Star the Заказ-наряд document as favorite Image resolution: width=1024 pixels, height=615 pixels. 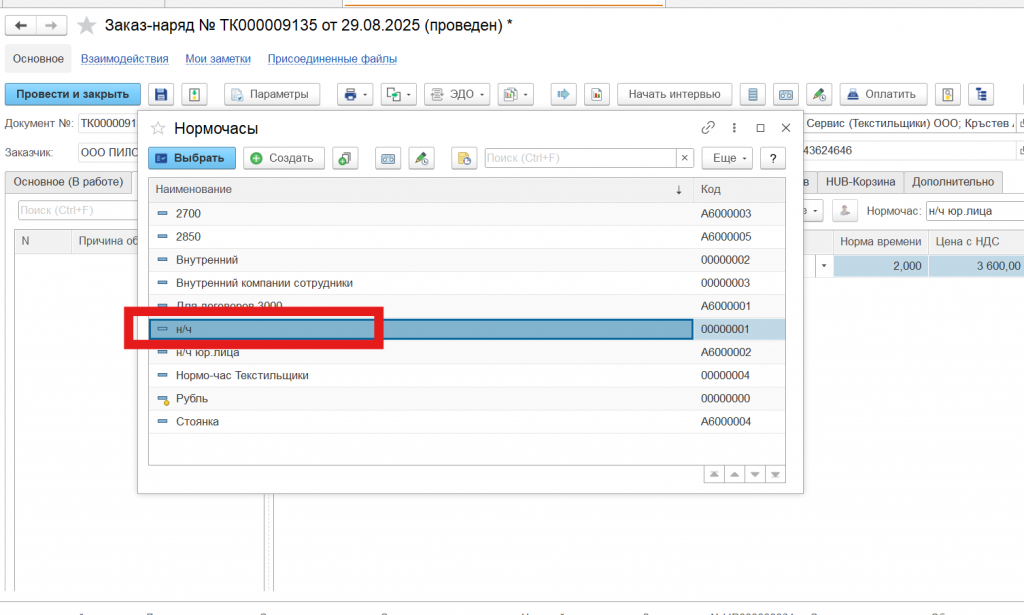[88, 25]
